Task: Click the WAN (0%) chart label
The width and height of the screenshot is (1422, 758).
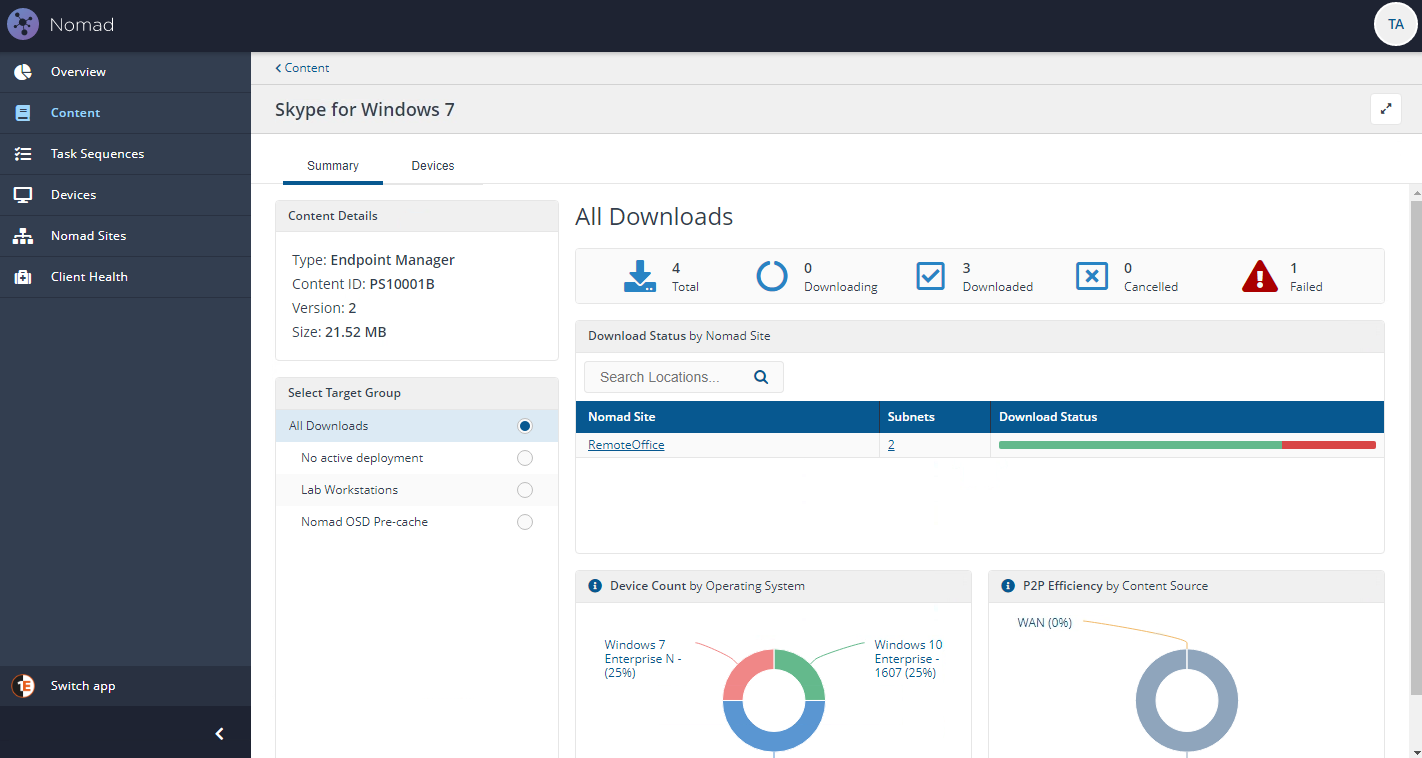Action: (x=1044, y=623)
